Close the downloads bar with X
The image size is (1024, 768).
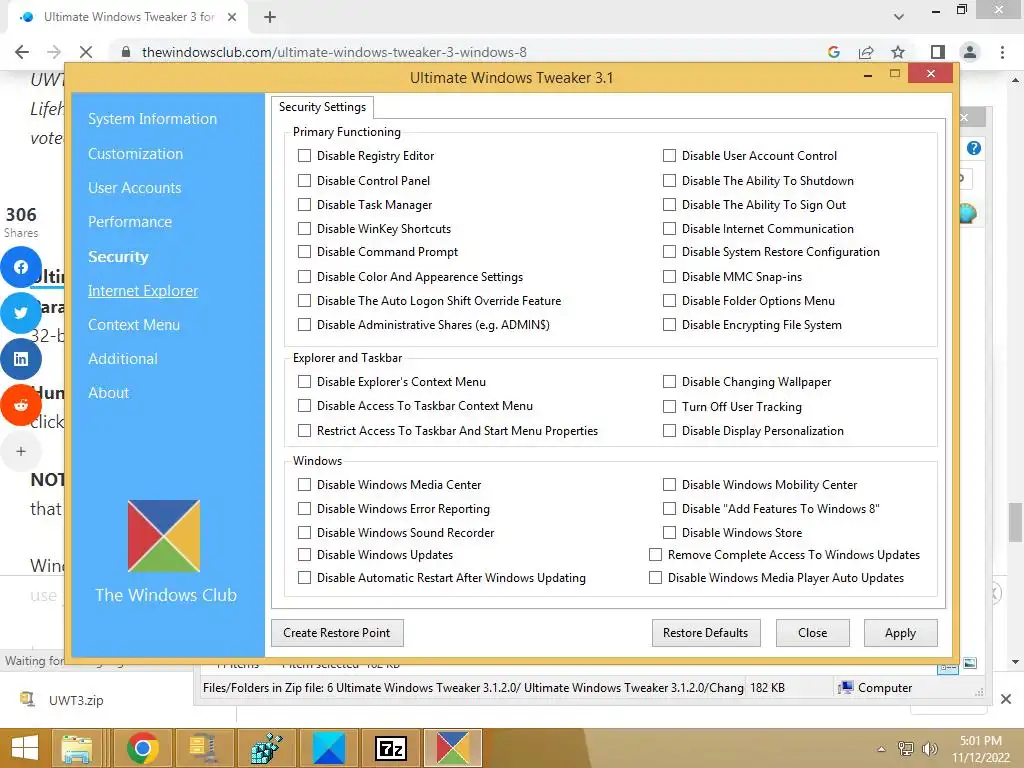tap(1006, 699)
